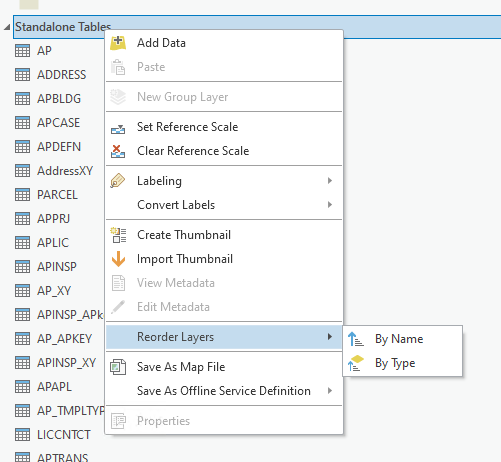Select the APINSP_XY table entry
Image resolution: width=501 pixels, height=462 pixels.
[66, 363]
